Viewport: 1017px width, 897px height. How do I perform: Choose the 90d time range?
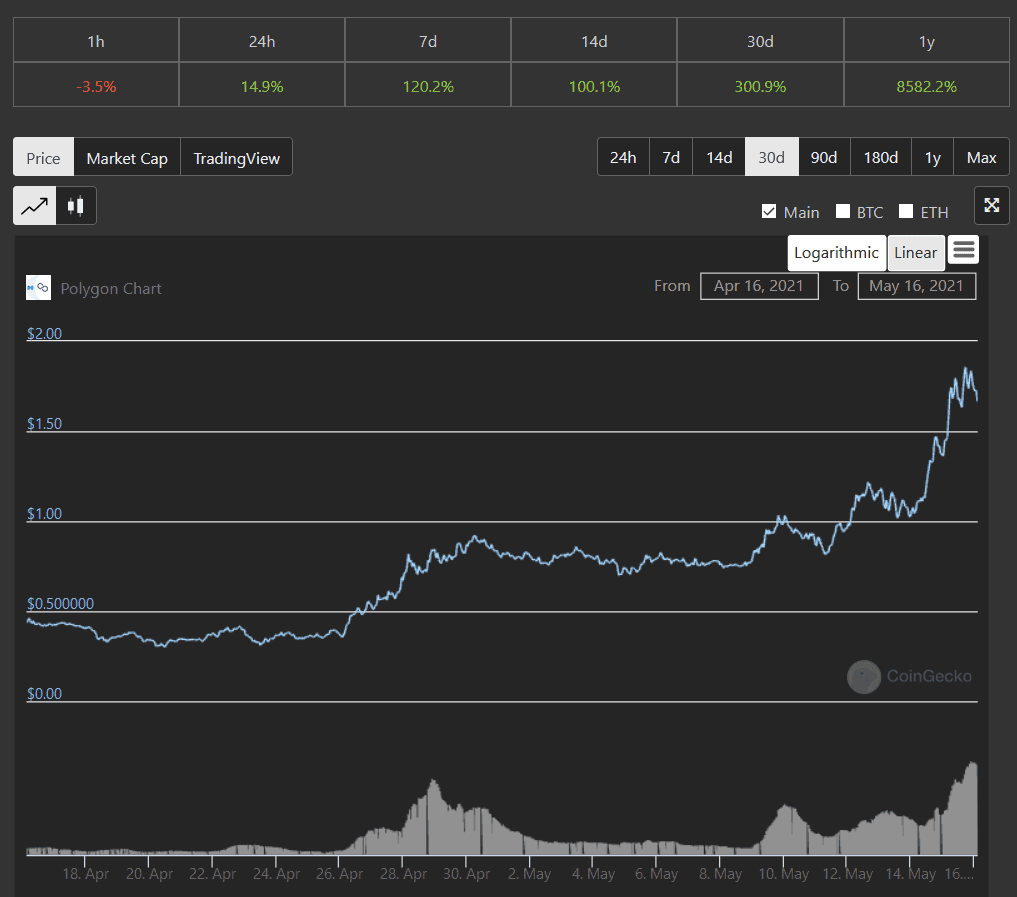pyautogui.click(x=824, y=157)
